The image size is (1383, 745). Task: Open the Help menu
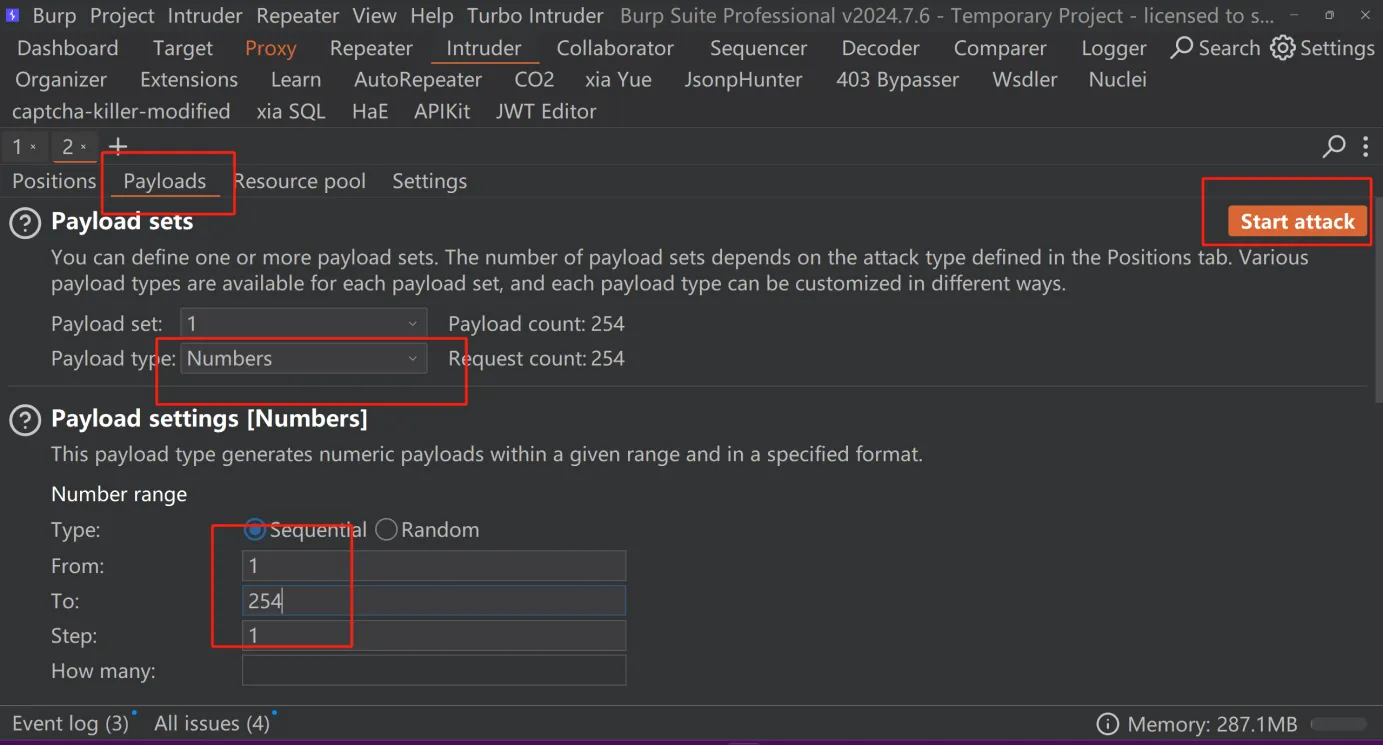(431, 16)
